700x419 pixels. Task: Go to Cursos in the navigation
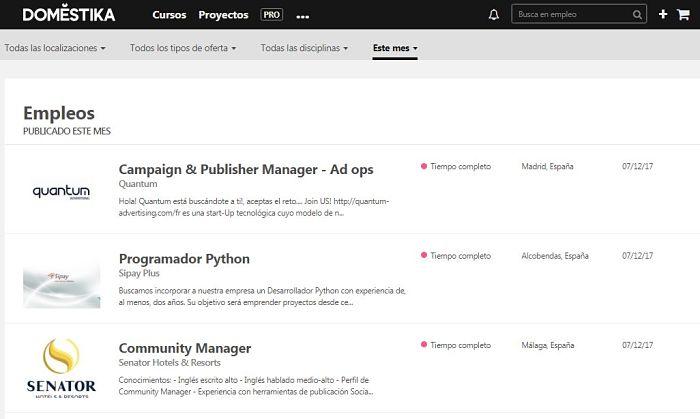click(x=169, y=15)
